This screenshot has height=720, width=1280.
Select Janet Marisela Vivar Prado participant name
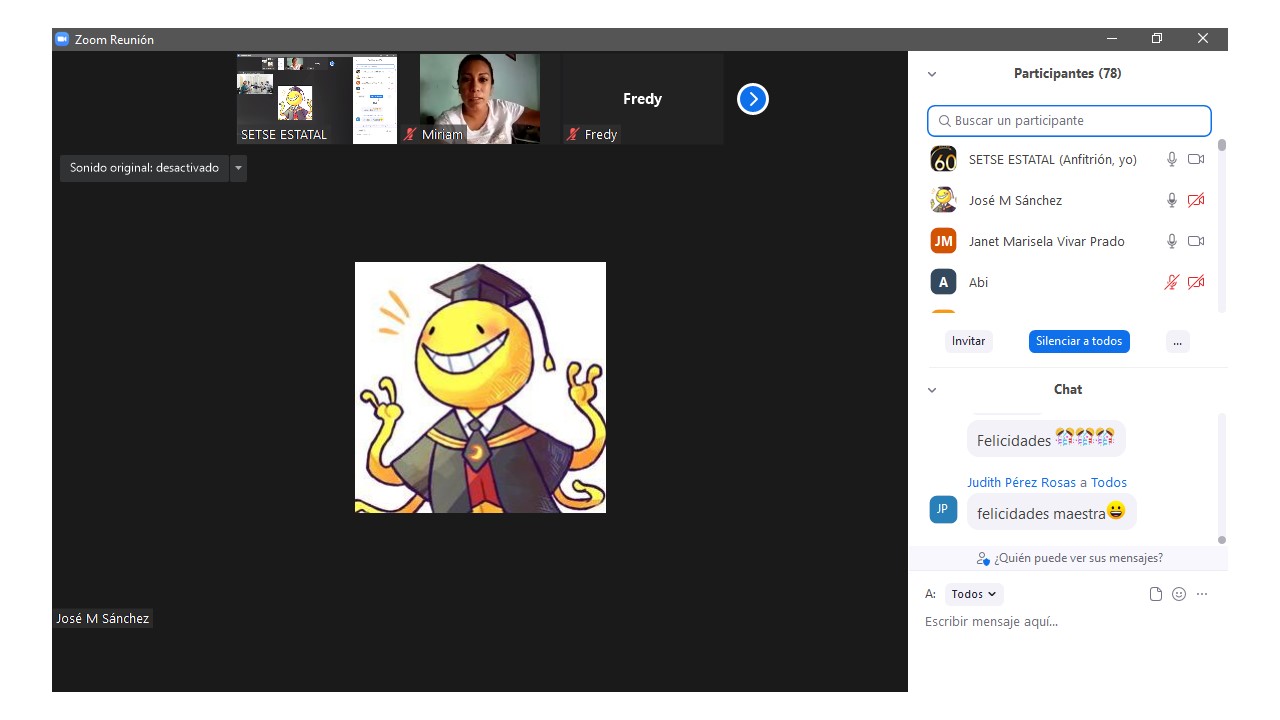(x=1046, y=241)
